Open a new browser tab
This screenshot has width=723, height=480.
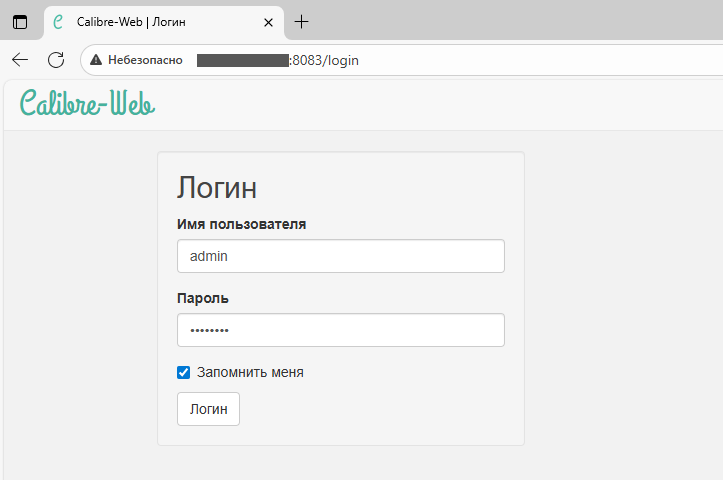(x=302, y=21)
